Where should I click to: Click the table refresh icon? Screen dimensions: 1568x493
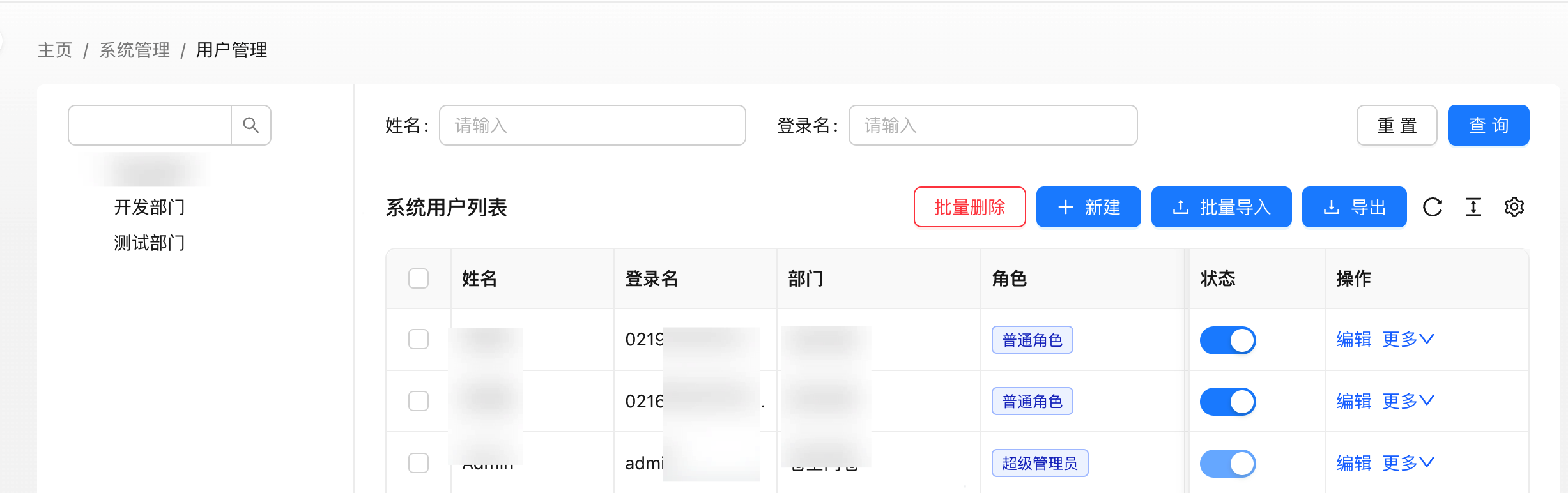point(1433,207)
